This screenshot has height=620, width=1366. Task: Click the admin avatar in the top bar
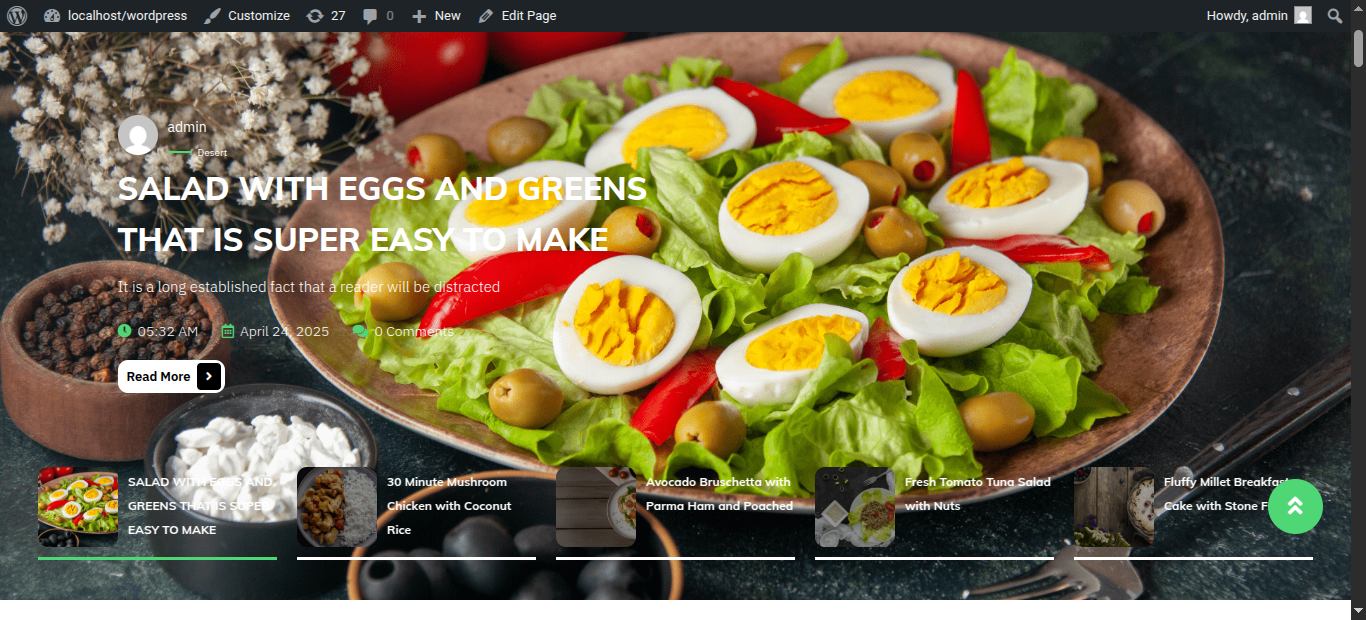pyautogui.click(x=1303, y=16)
